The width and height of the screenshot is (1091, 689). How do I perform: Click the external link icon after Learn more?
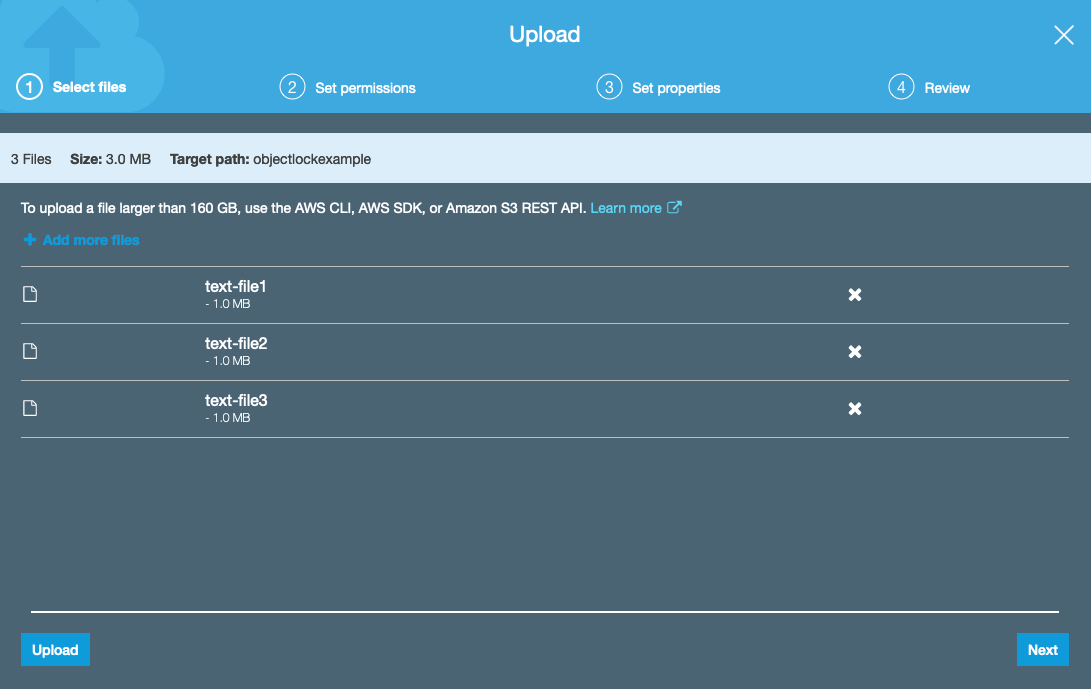click(675, 207)
